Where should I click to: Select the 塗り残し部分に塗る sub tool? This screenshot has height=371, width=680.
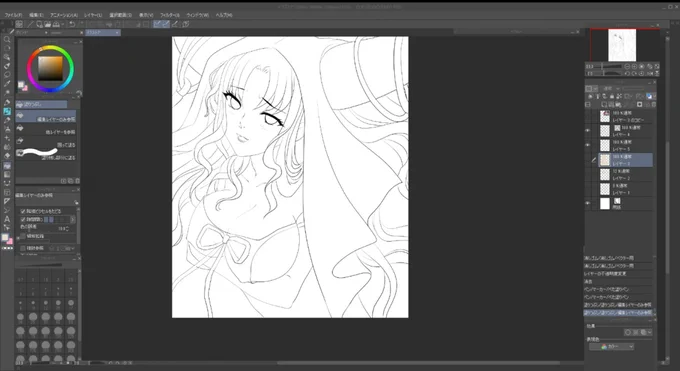pos(46,154)
